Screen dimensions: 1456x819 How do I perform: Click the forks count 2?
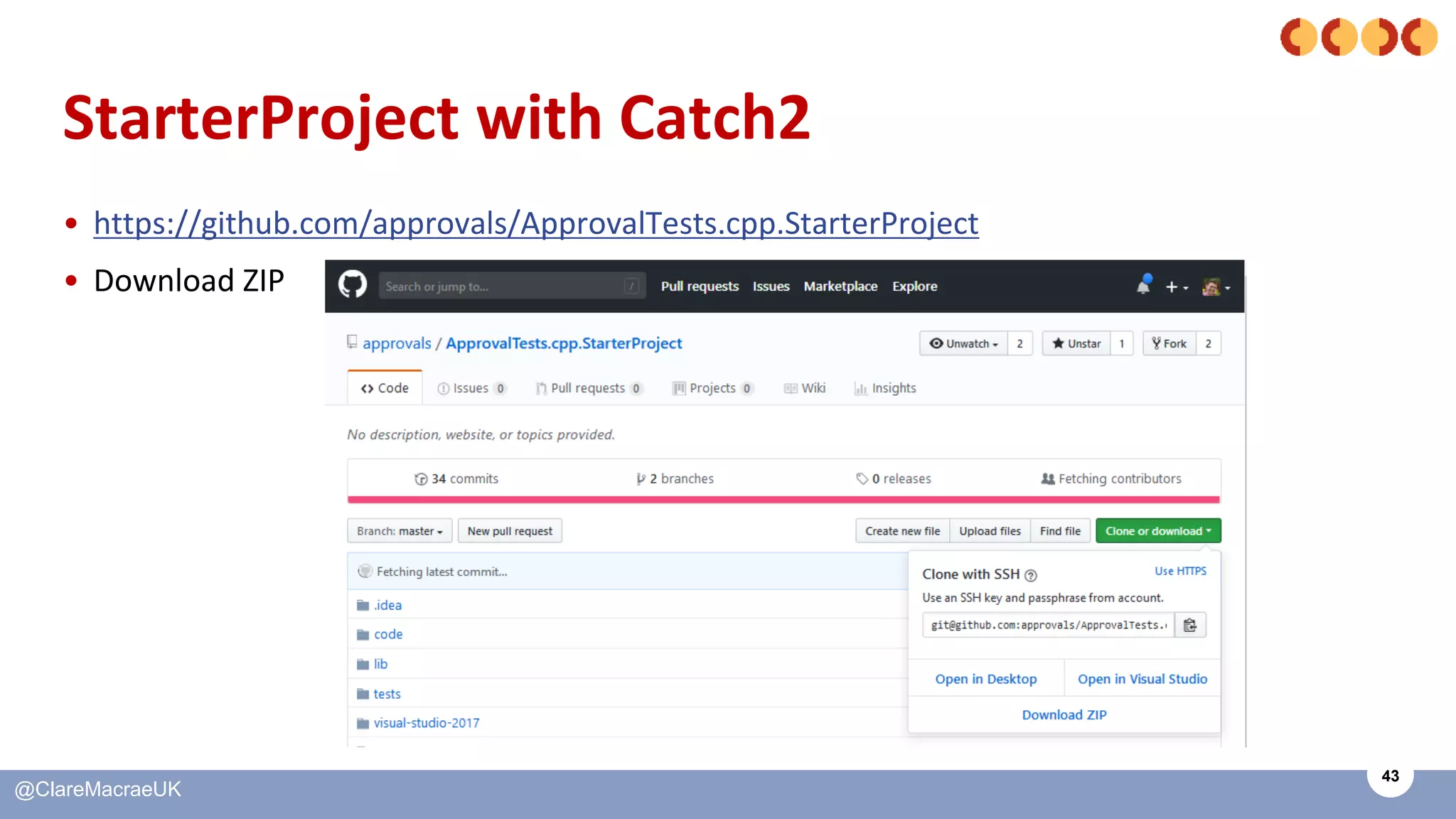[x=1208, y=343]
